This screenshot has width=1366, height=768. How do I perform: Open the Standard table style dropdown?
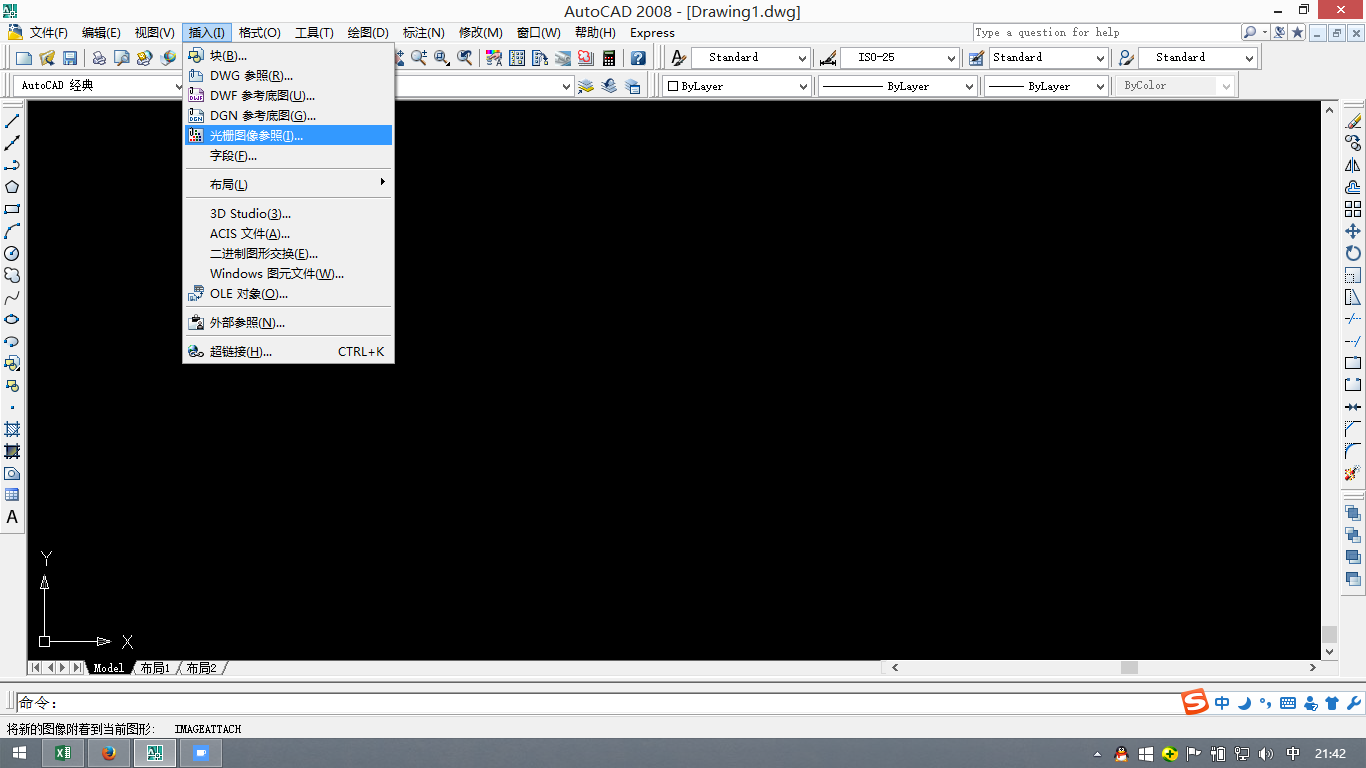(x=1049, y=58)
